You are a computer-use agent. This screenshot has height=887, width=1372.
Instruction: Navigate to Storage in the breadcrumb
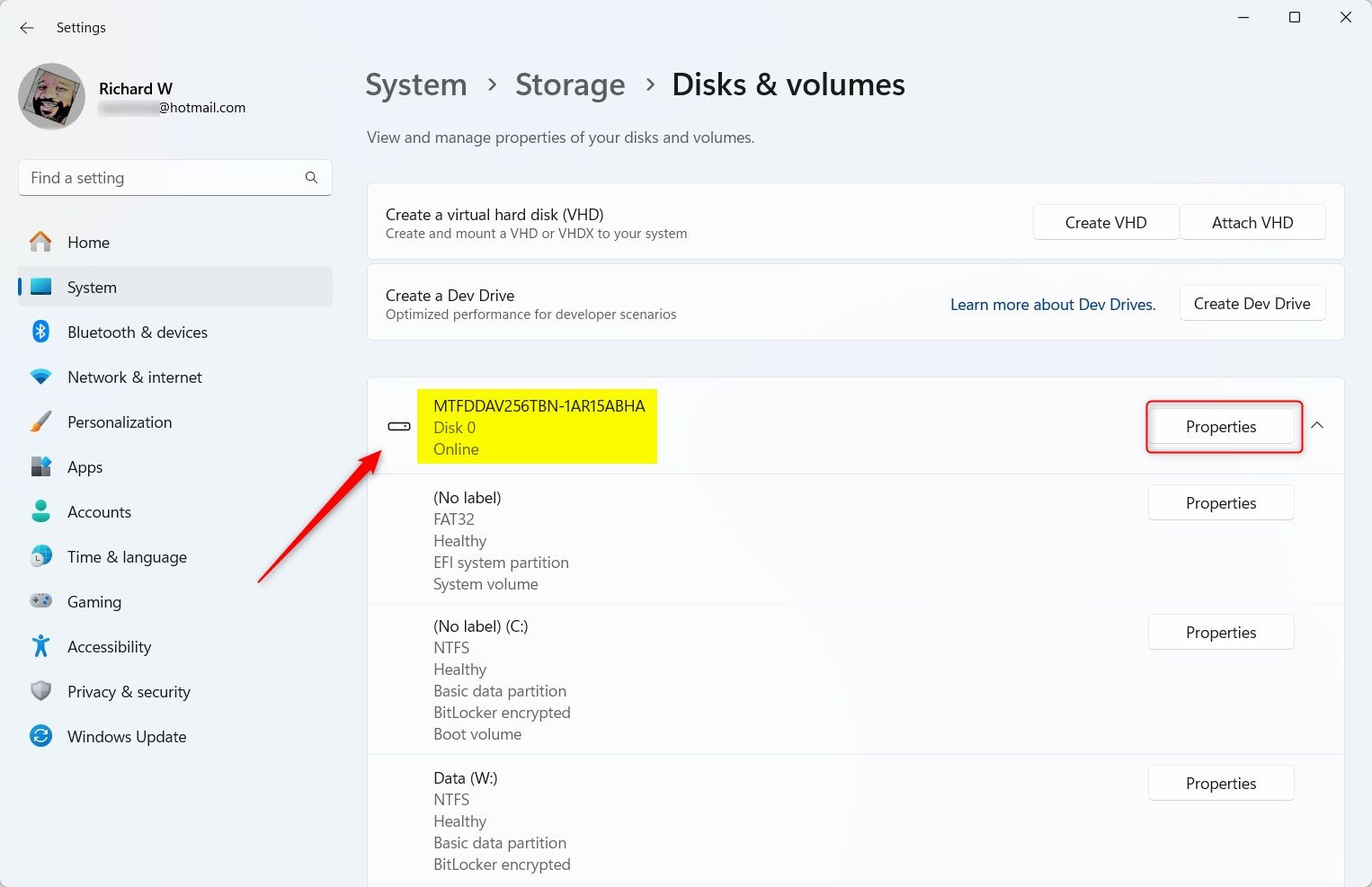569,84
